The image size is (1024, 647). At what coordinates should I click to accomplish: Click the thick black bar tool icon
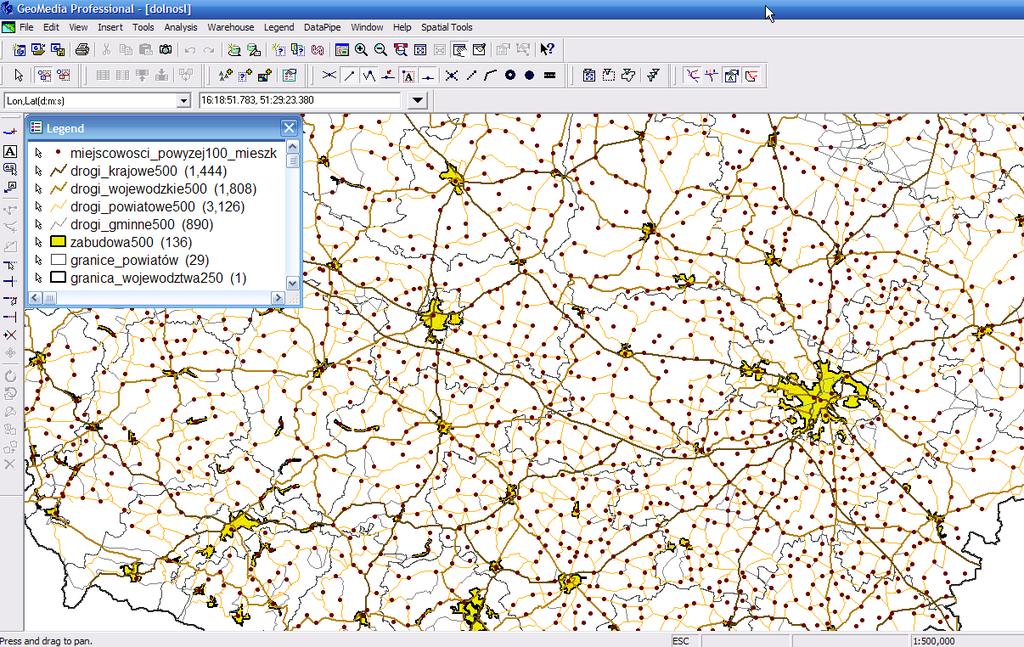pos(549,76)
